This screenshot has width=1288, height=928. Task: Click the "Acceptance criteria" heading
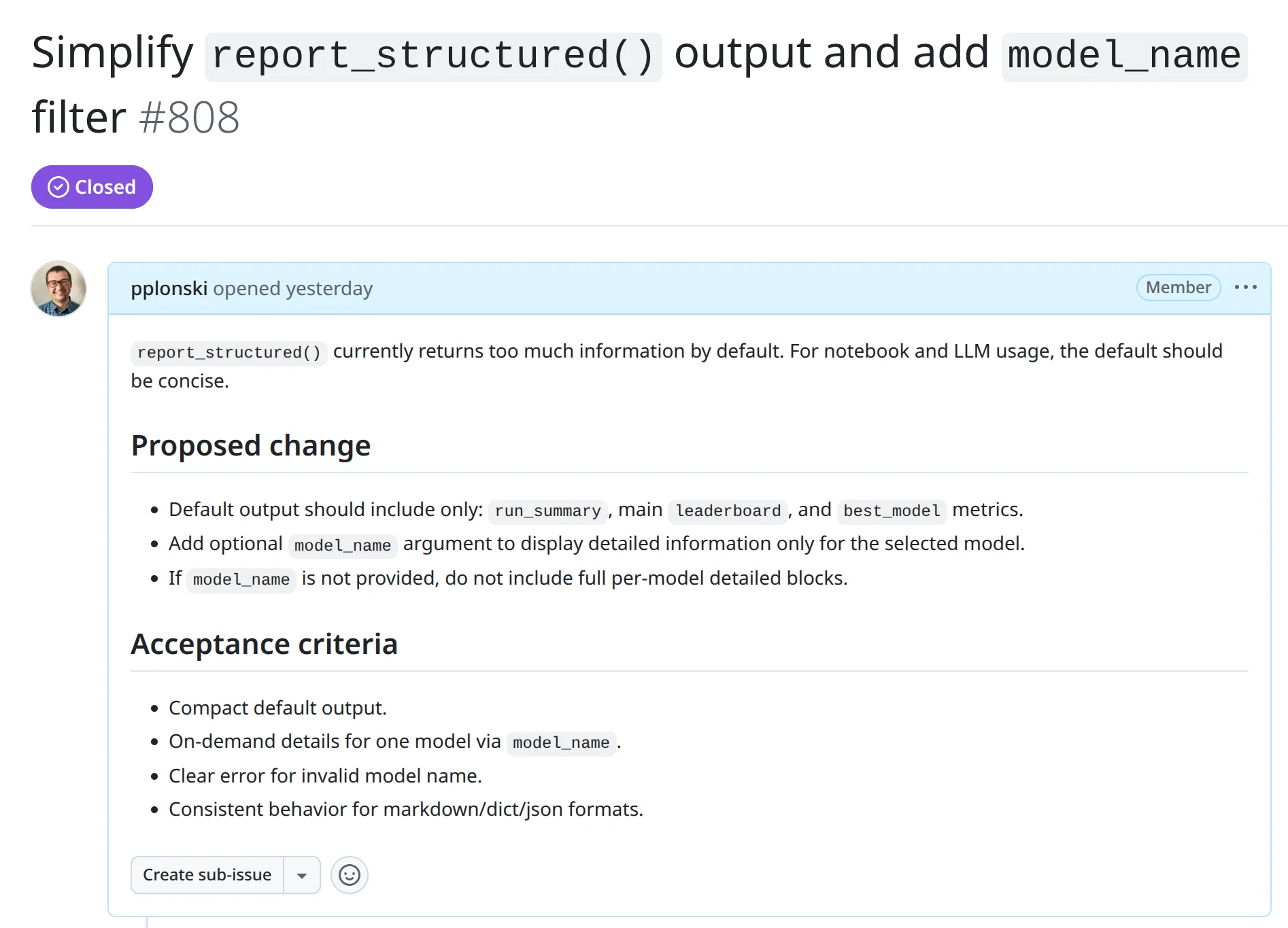tap(264, 645)
